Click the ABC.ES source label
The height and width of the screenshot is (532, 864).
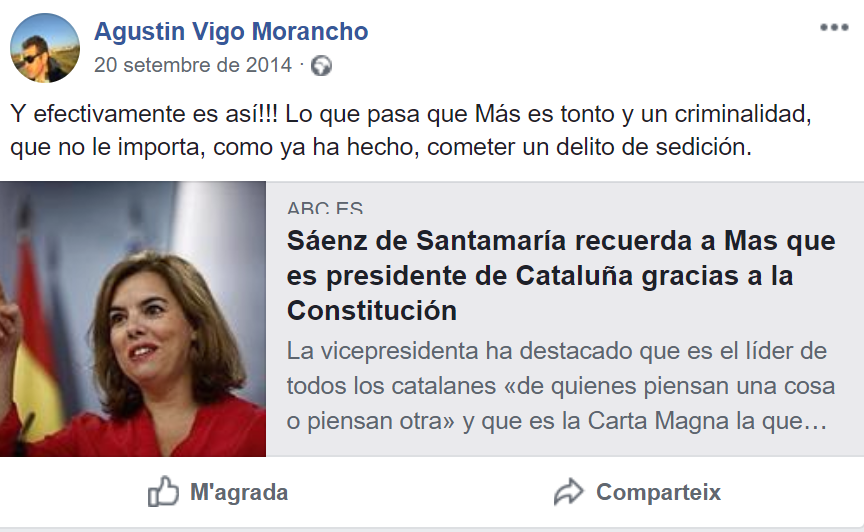point(325,208)
